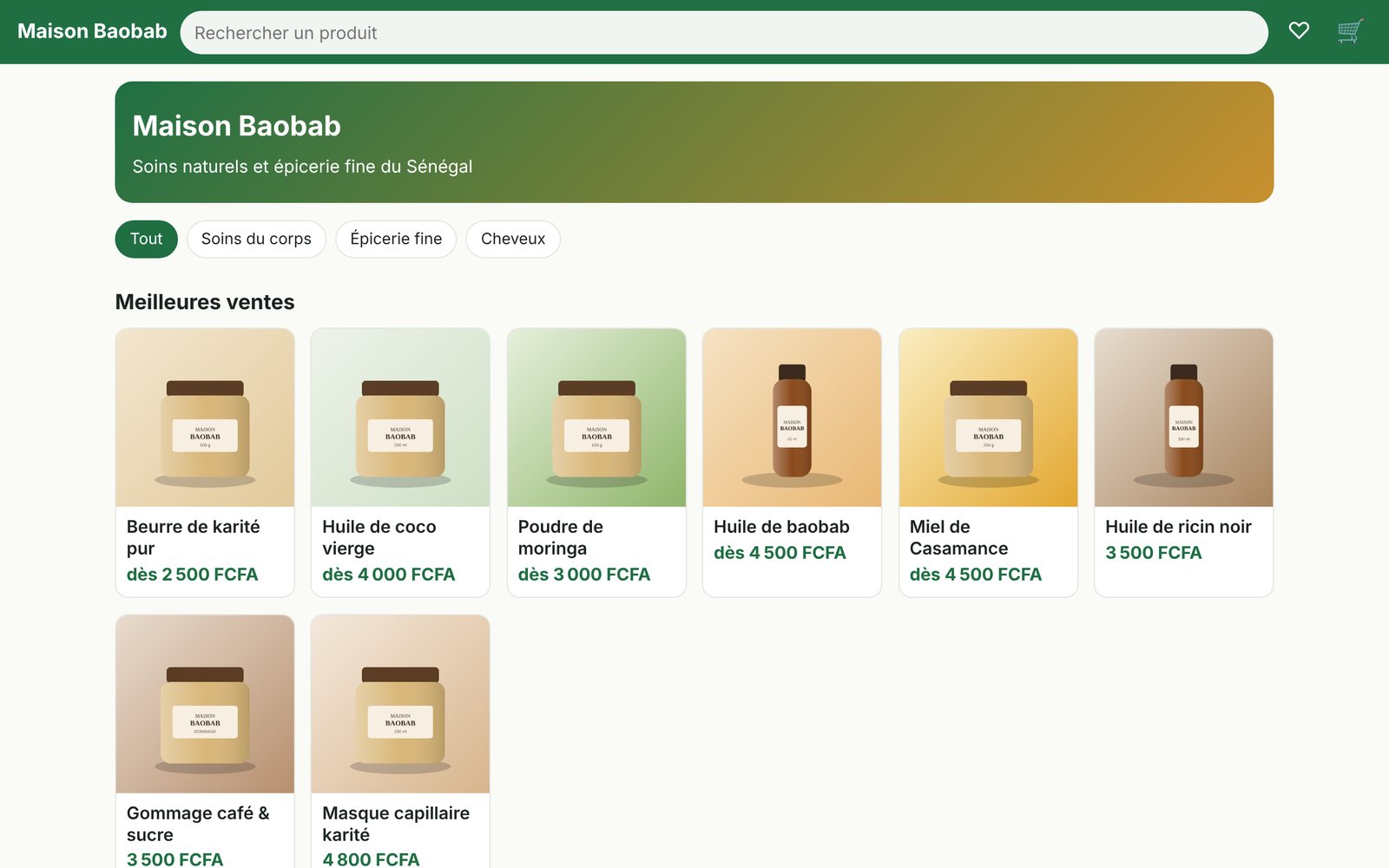The height and width of the screenshot is (868, 1389).
Task: Open Miel de Casamance jar image
Action: pos(988,418)
